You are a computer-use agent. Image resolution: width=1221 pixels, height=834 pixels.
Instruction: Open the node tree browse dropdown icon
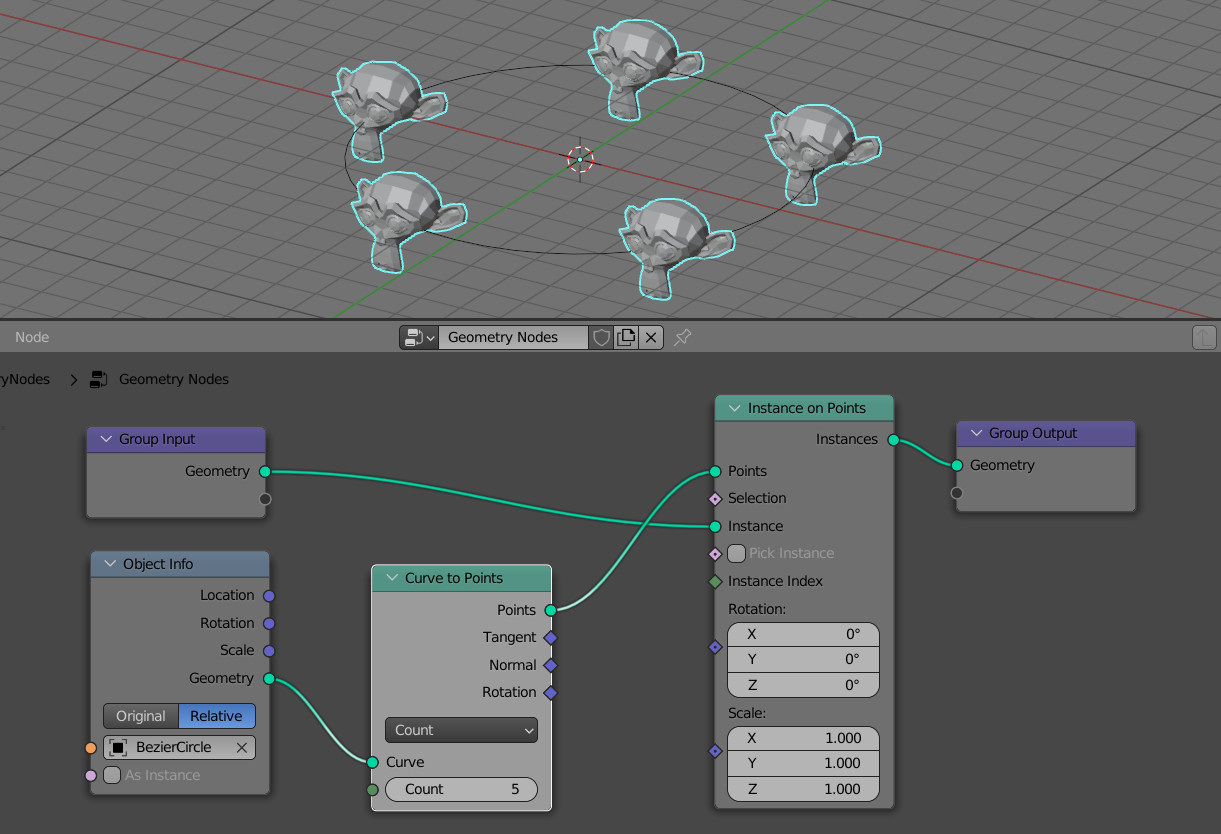point(419,337)
